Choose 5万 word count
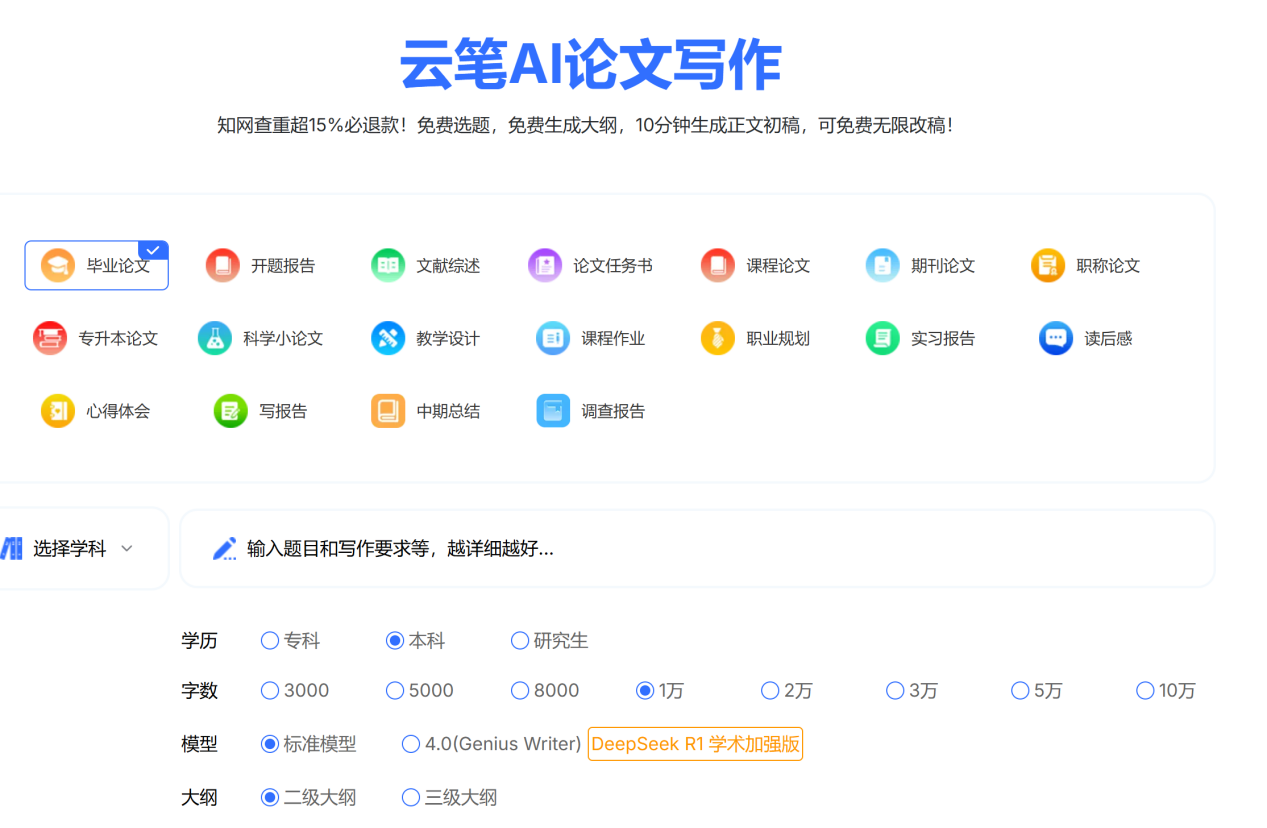1267x828 pixels. coord(1037,690)
